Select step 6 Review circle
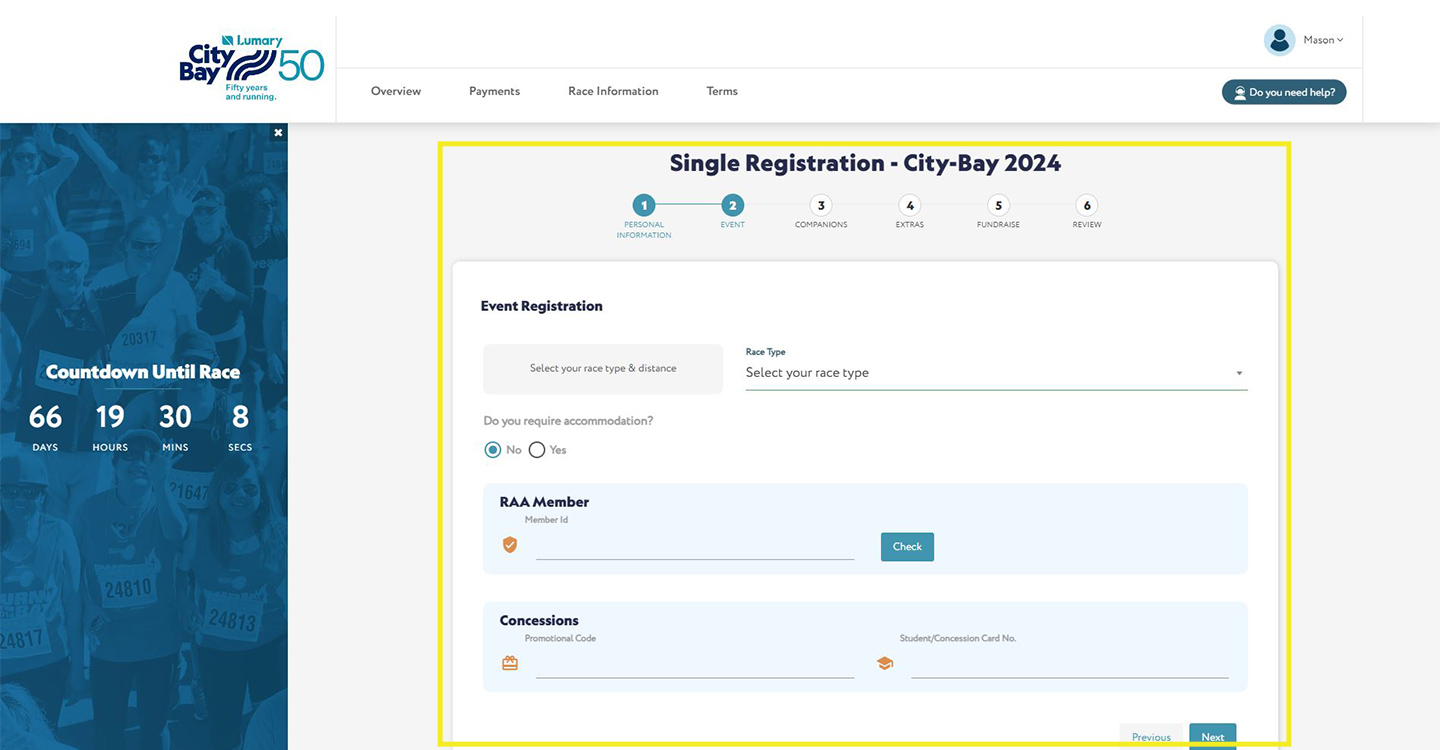The height and width of the screenshot is (750, 1440). 1087,206
